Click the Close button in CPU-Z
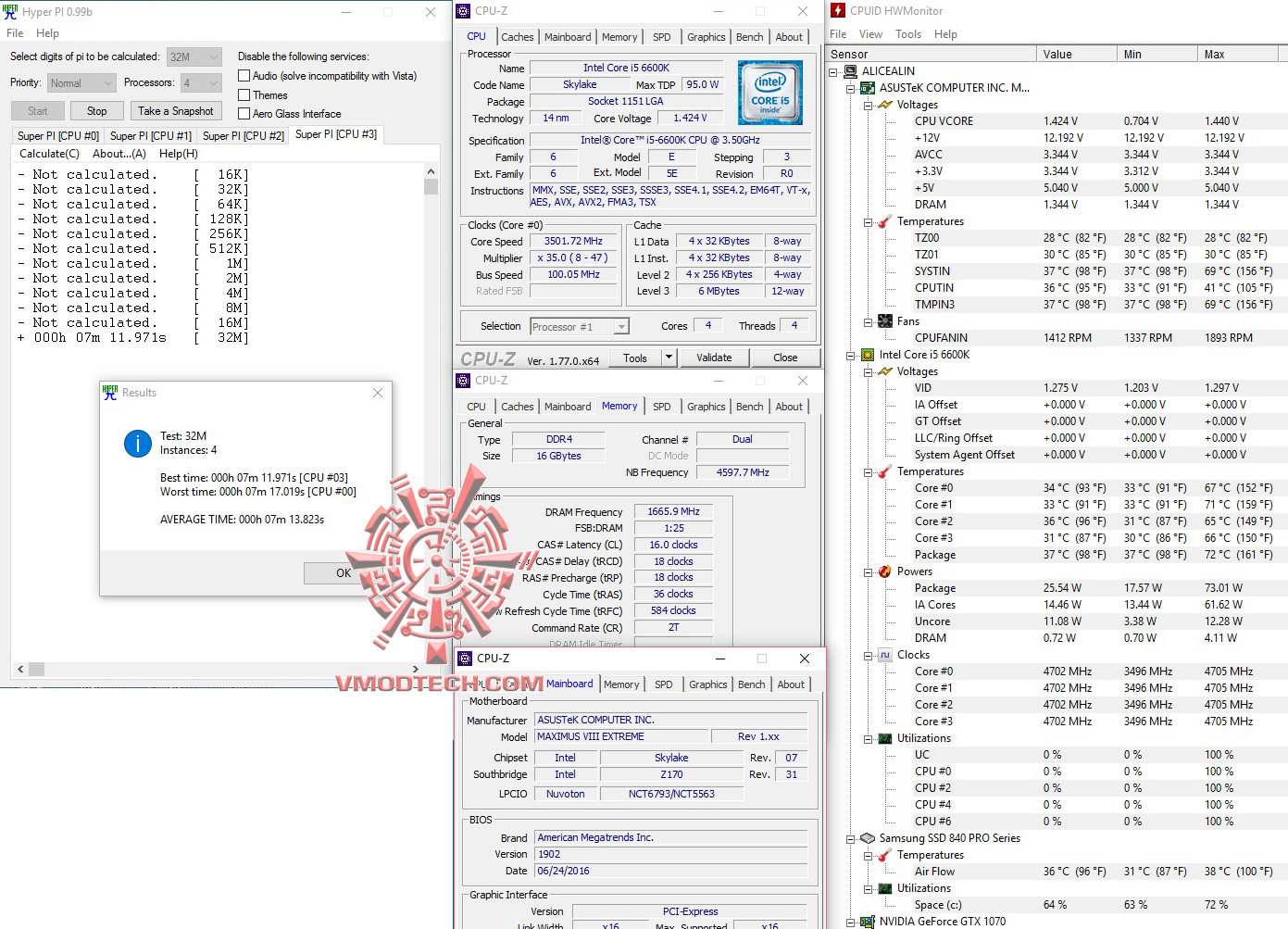The width and height of the screenshot is (1288, 929). (785, 358)
